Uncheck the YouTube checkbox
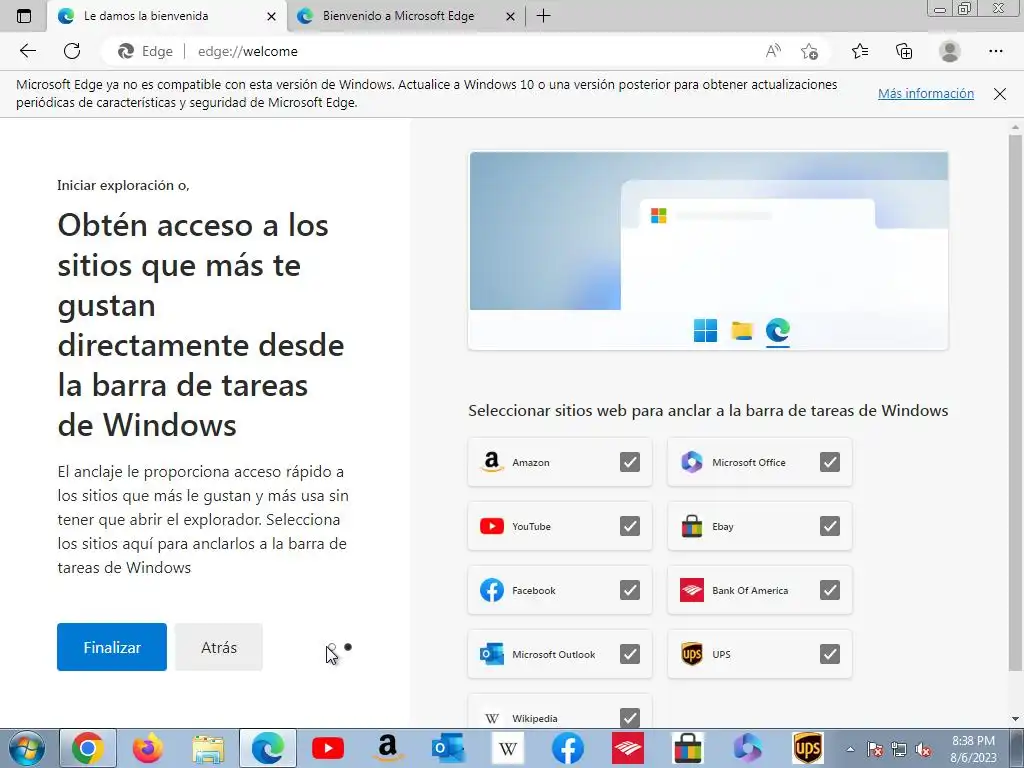Viewport: 1024px width, 768px height. [x=630, y=526]
